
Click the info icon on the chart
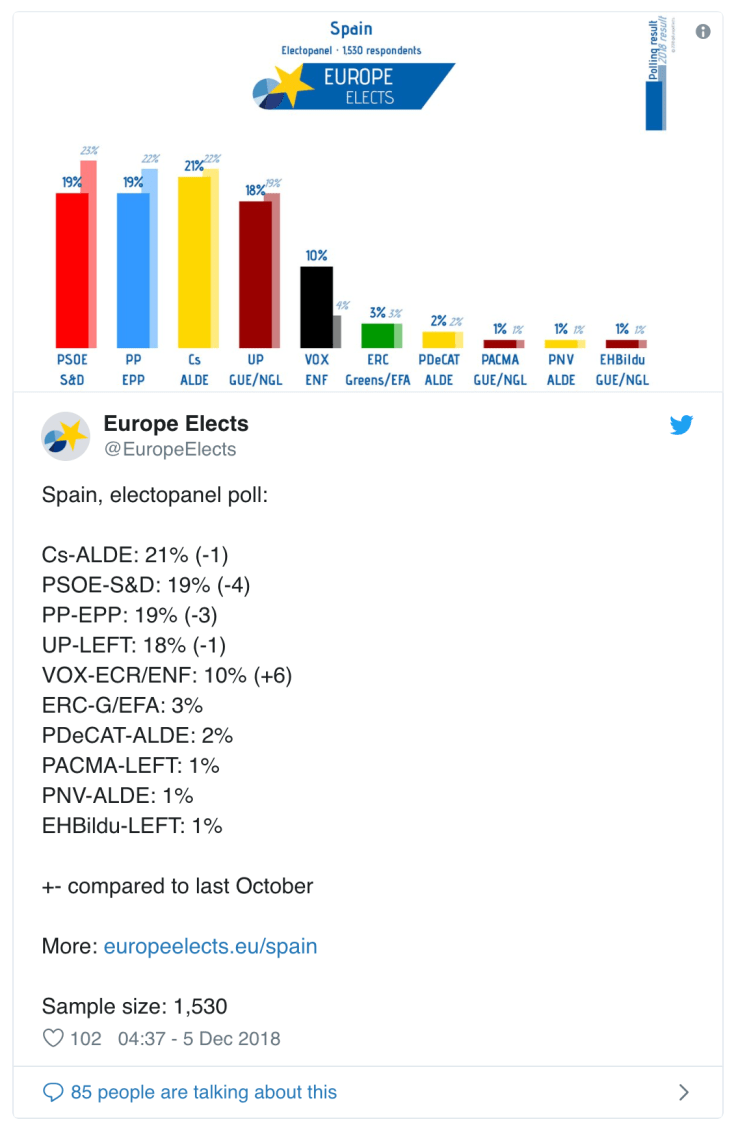point(703,31)
